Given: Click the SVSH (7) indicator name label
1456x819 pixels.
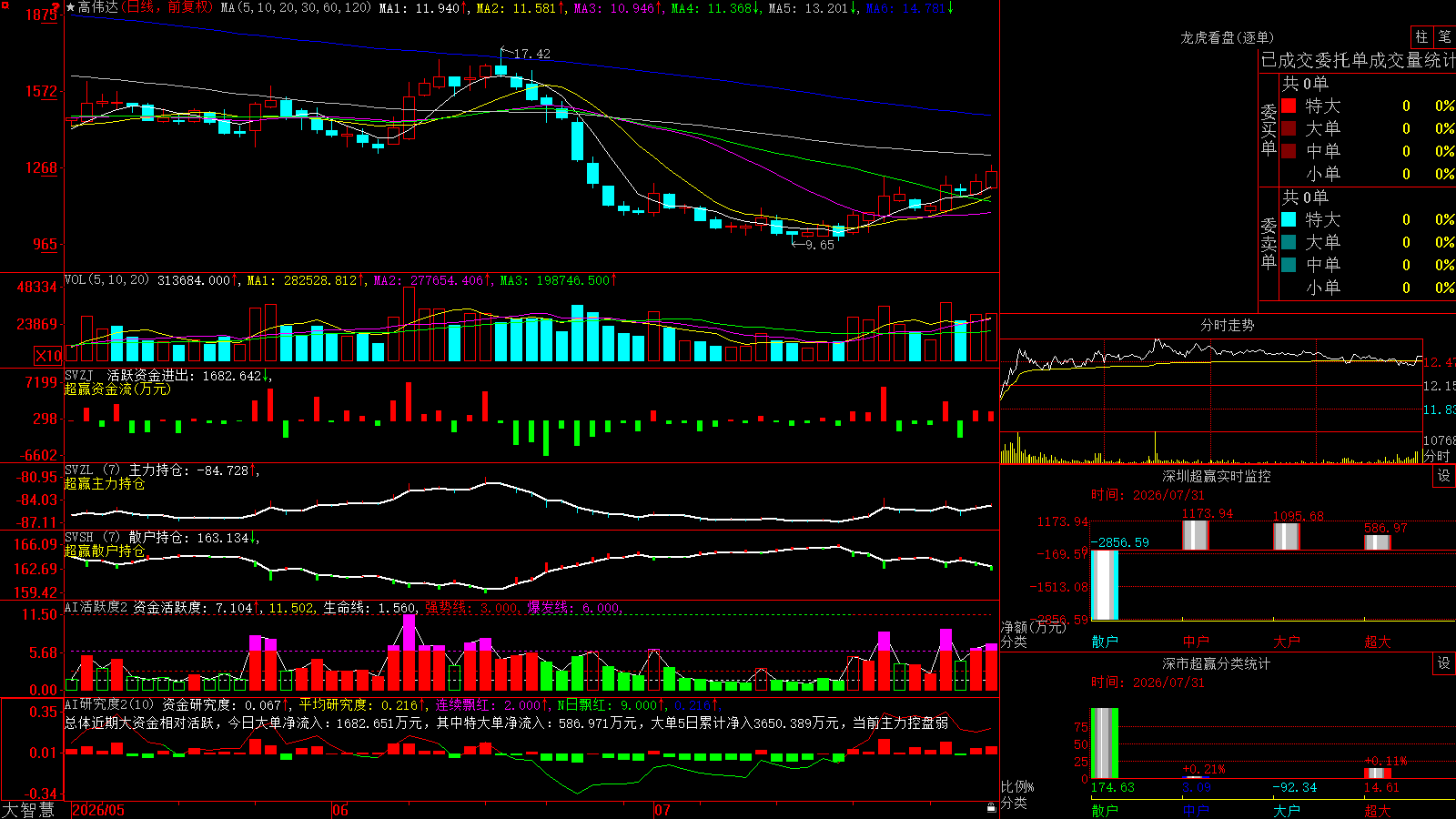Looking at the screenshot, I should click(93, 537).
